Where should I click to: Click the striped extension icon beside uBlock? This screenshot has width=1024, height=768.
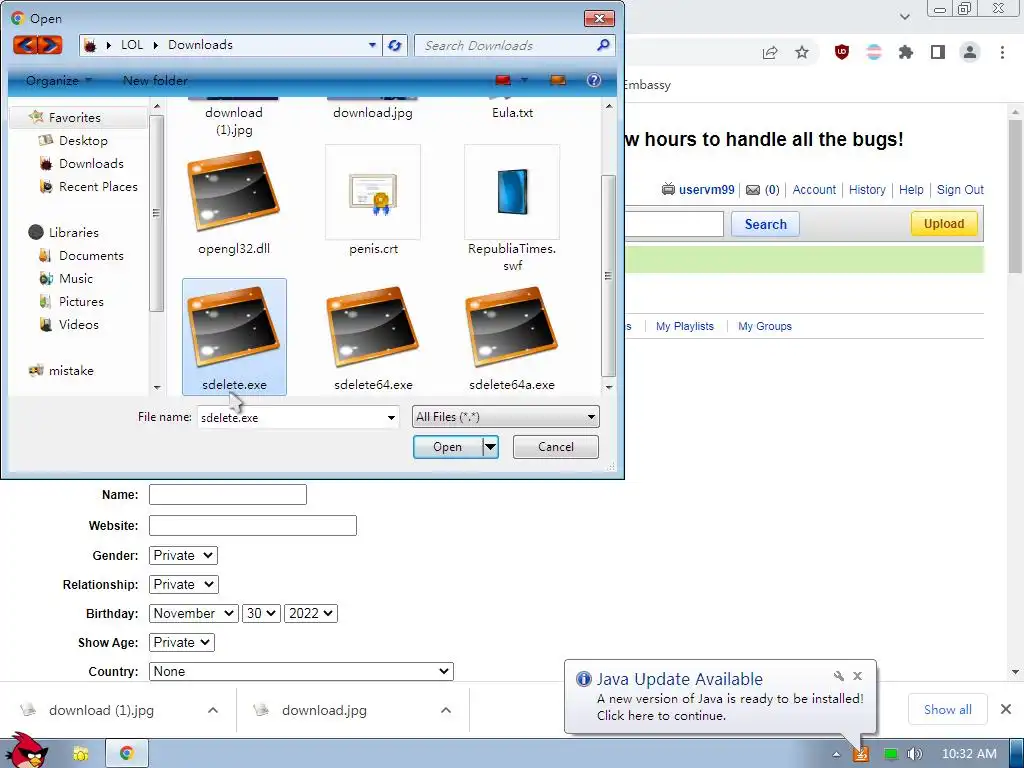click(x=874, y=52)
